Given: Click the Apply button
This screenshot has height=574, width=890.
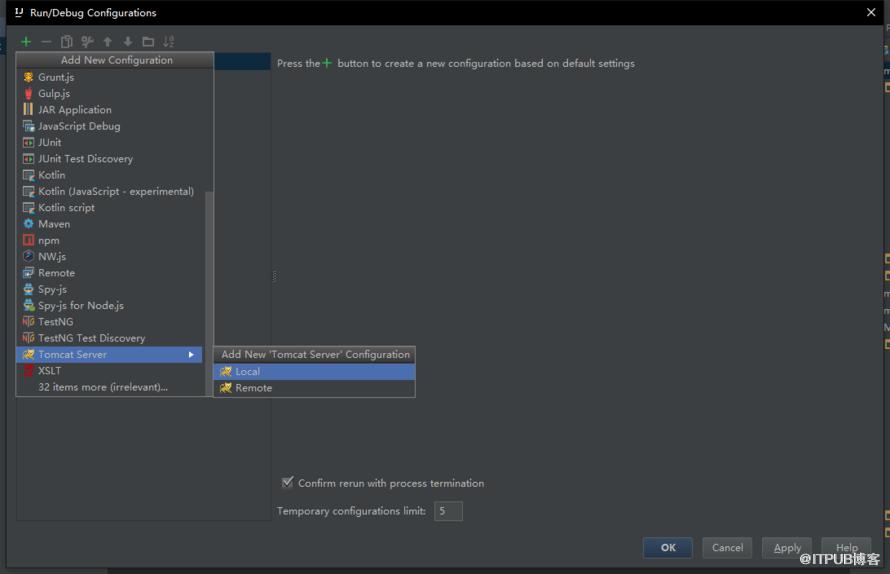Looking at the screenshot, I should [787, 548].
